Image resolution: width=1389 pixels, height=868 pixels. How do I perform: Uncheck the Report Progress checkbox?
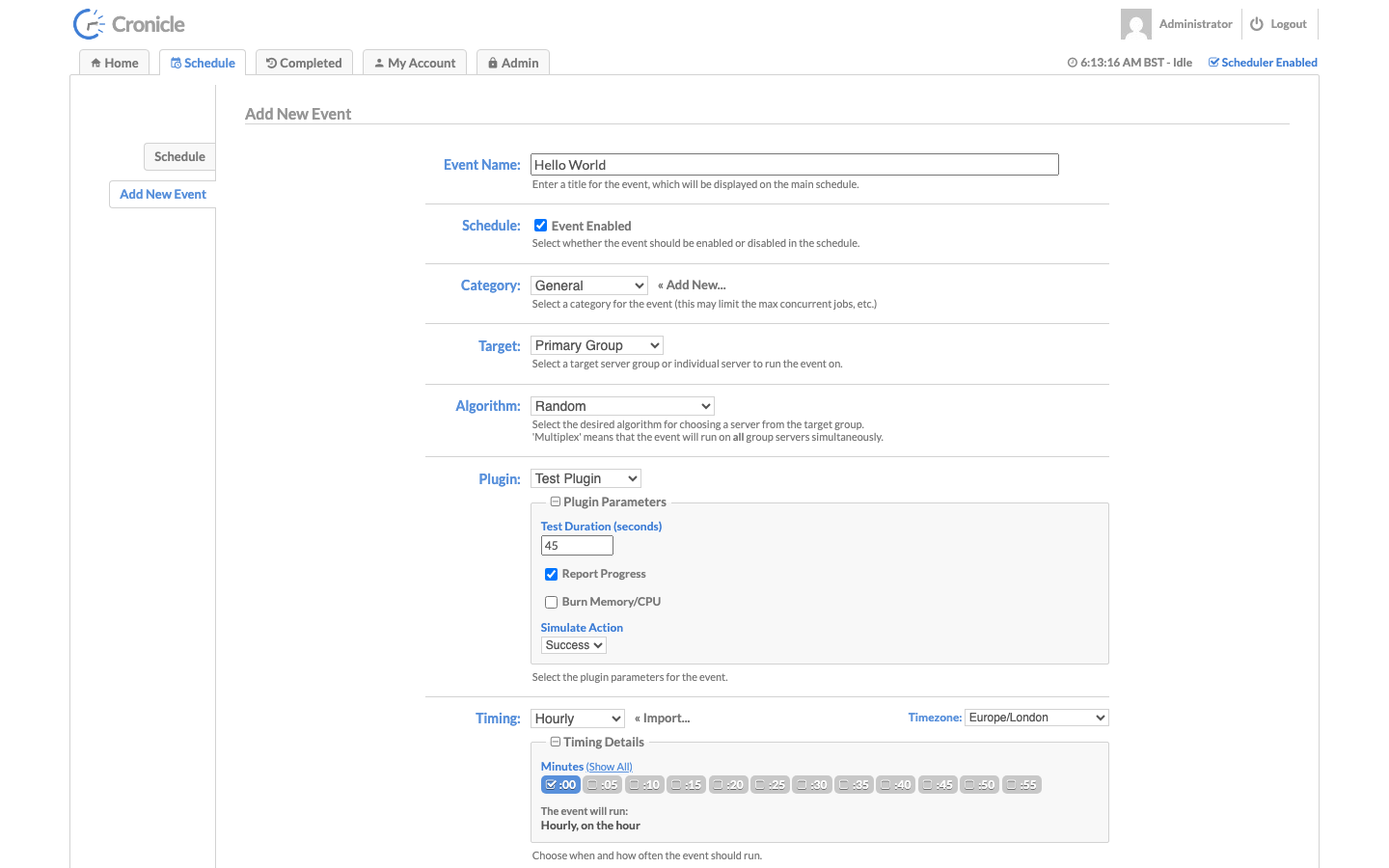click(x=551, y=574)
